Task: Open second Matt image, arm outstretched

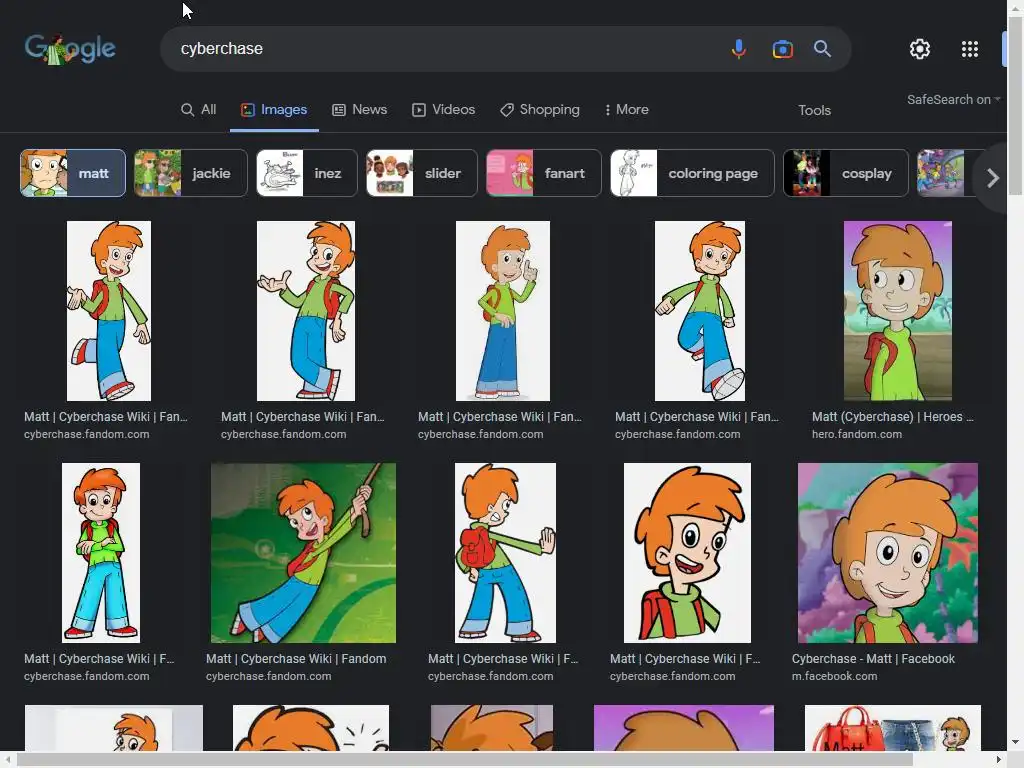Action: tap(306, 311)
